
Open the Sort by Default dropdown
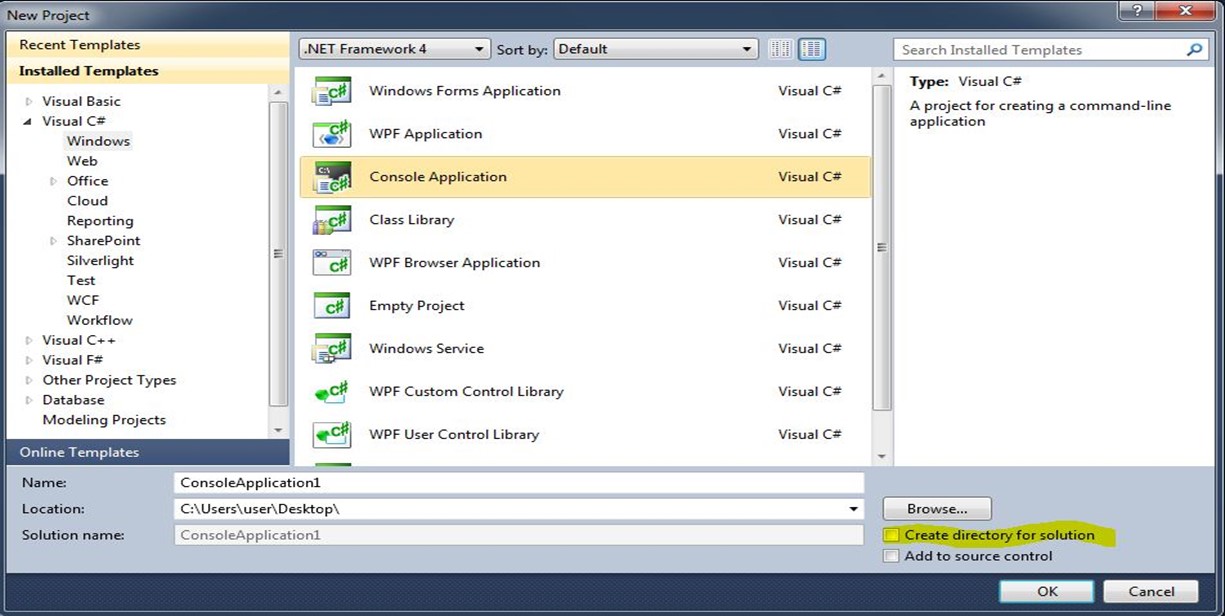point(656,49)
